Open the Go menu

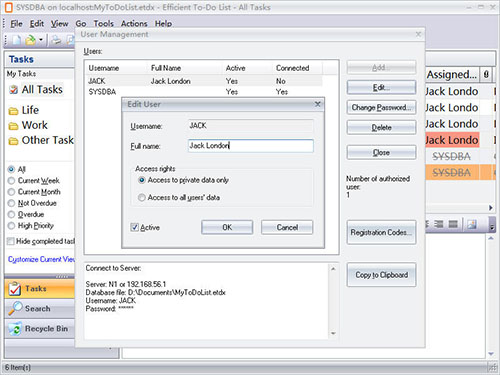81,24
